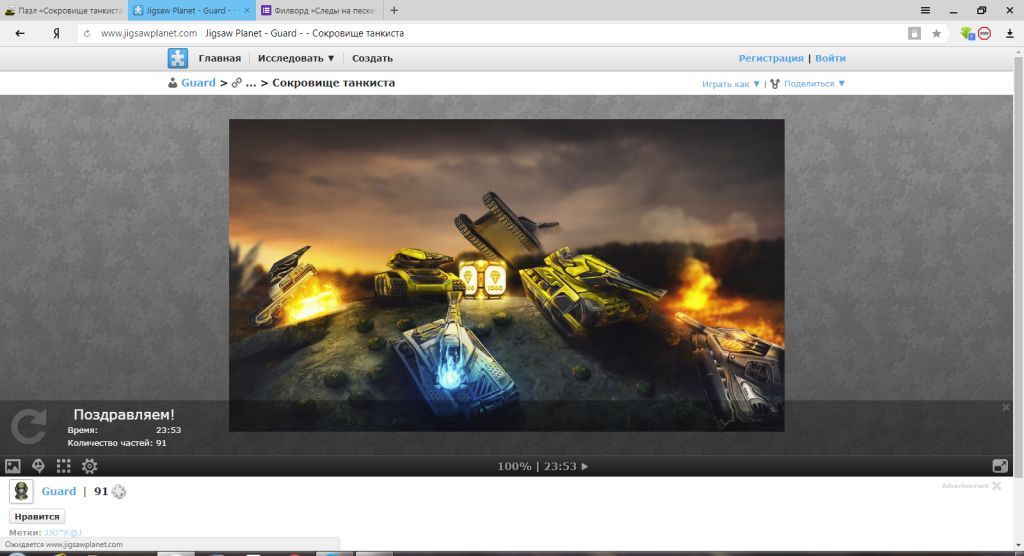The image size is (1024, 556).
Task: Go back with the browser back arrow
Action: click(x=20, y=33)
